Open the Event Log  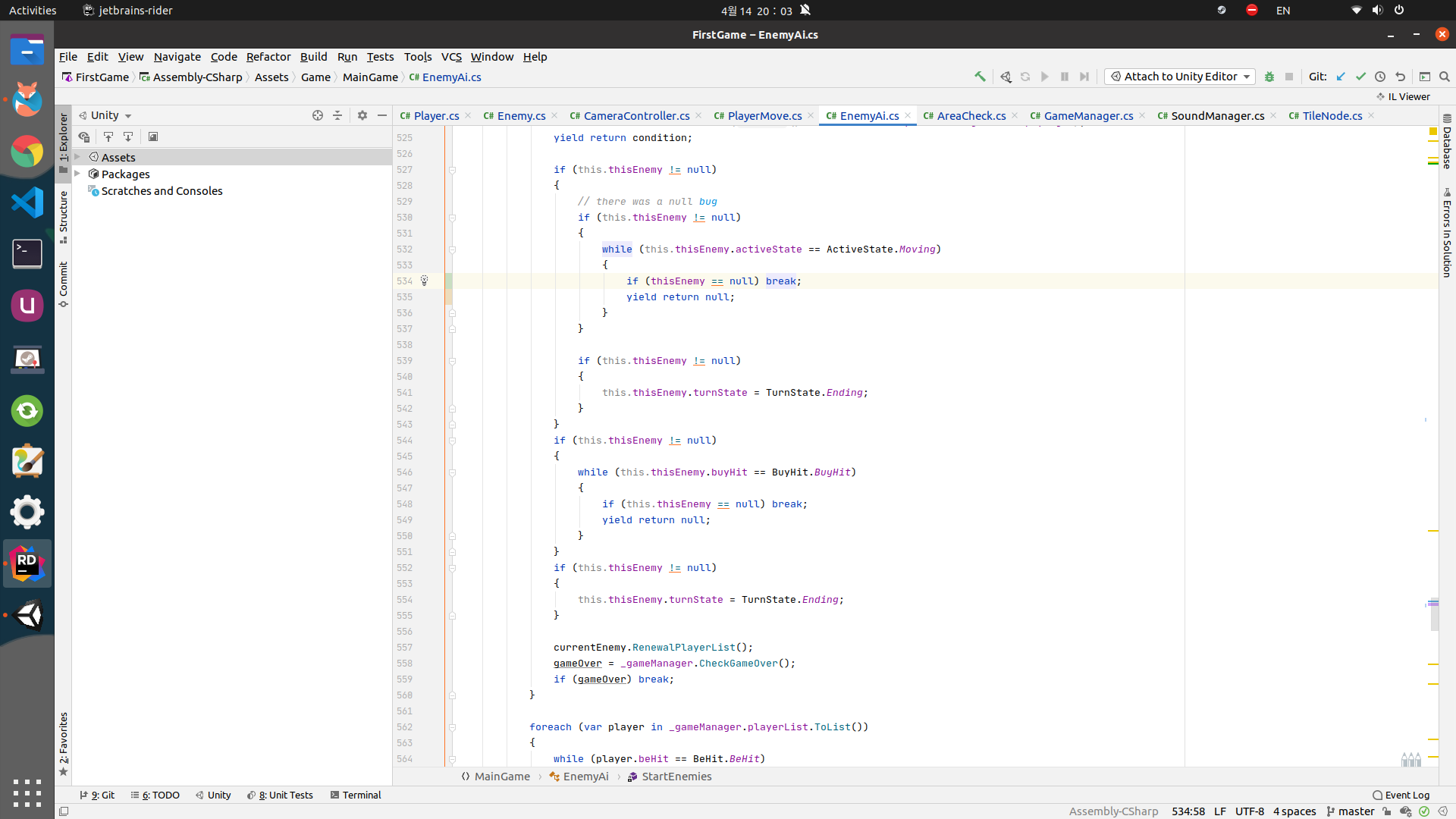1401,795
